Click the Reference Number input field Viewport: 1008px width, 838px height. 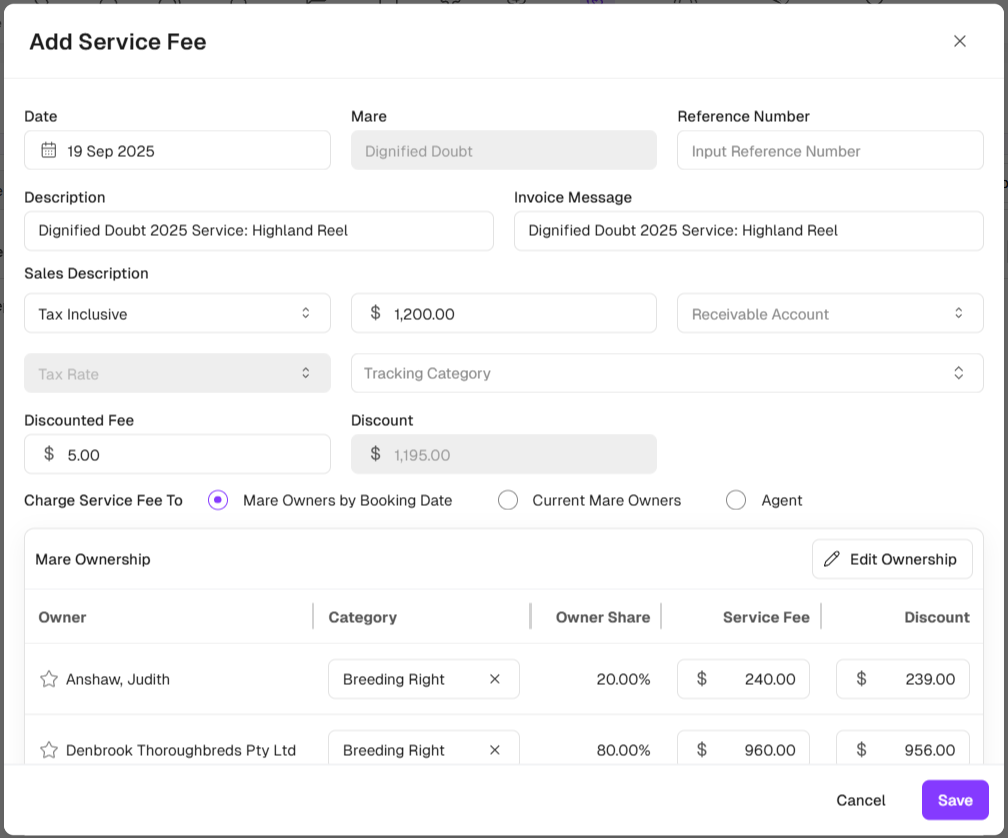830,151
